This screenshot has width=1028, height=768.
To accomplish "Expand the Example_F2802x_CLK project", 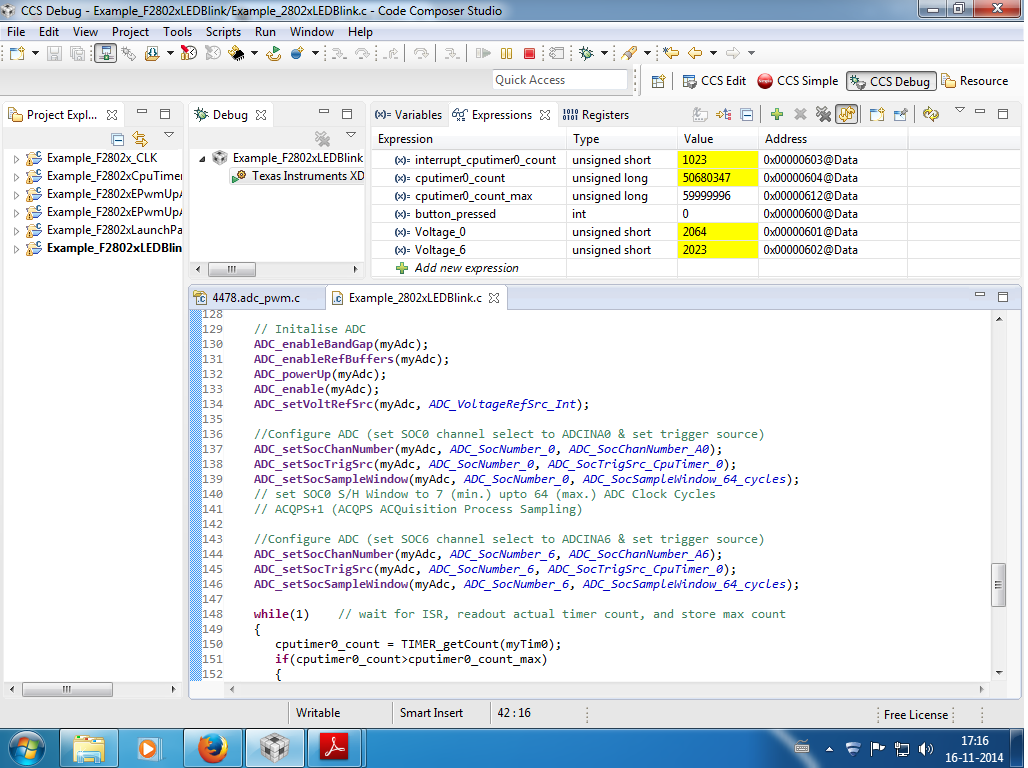I will (x=16, y=158).
